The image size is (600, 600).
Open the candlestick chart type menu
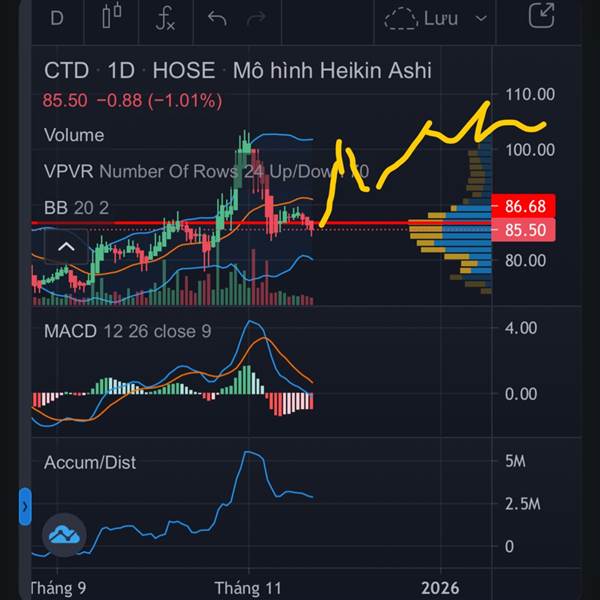(x=112, y=16)
